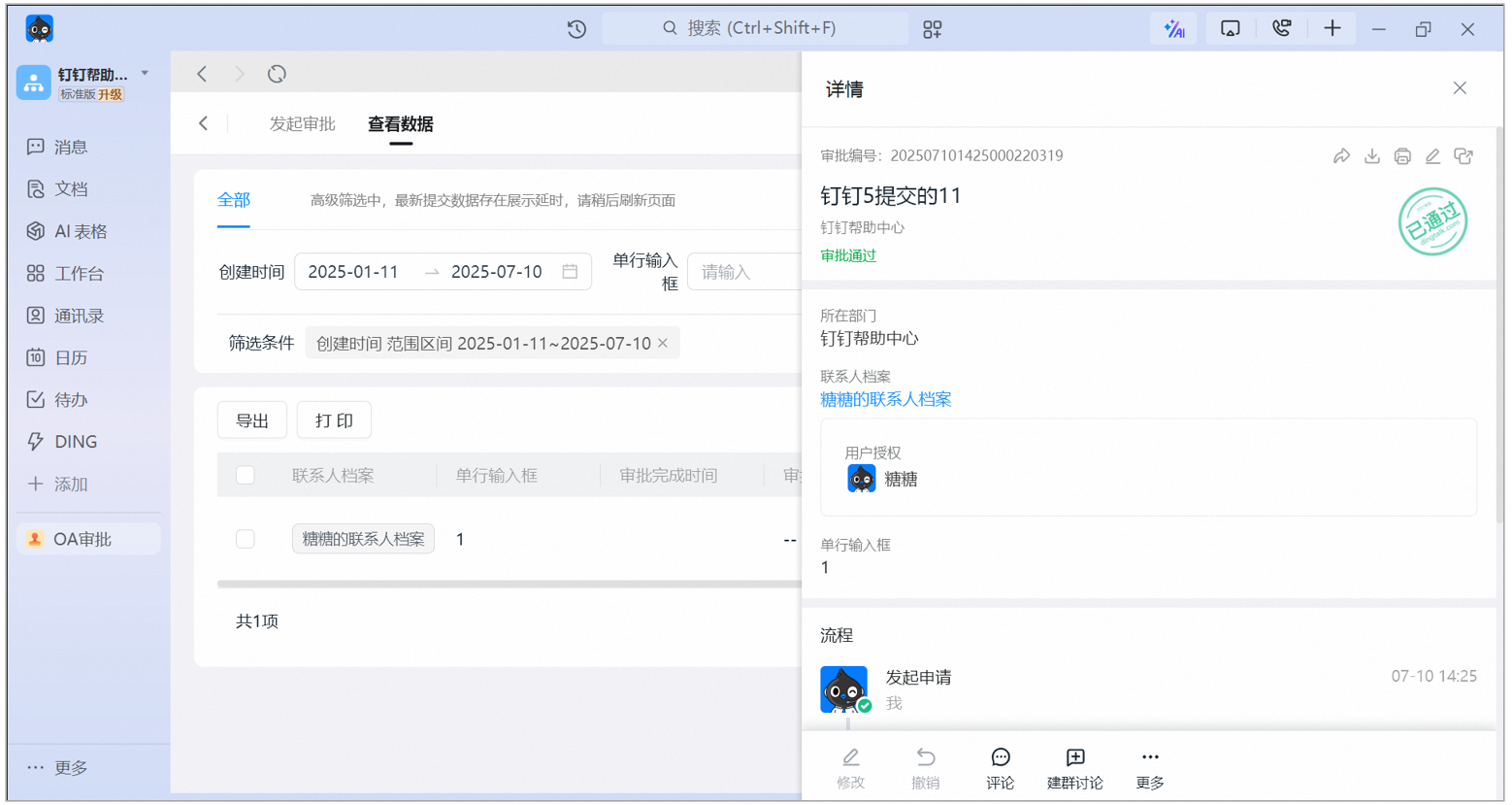Click the 导出 export button
Viewport: 1512px width, 805px height.
click(252, 420)
